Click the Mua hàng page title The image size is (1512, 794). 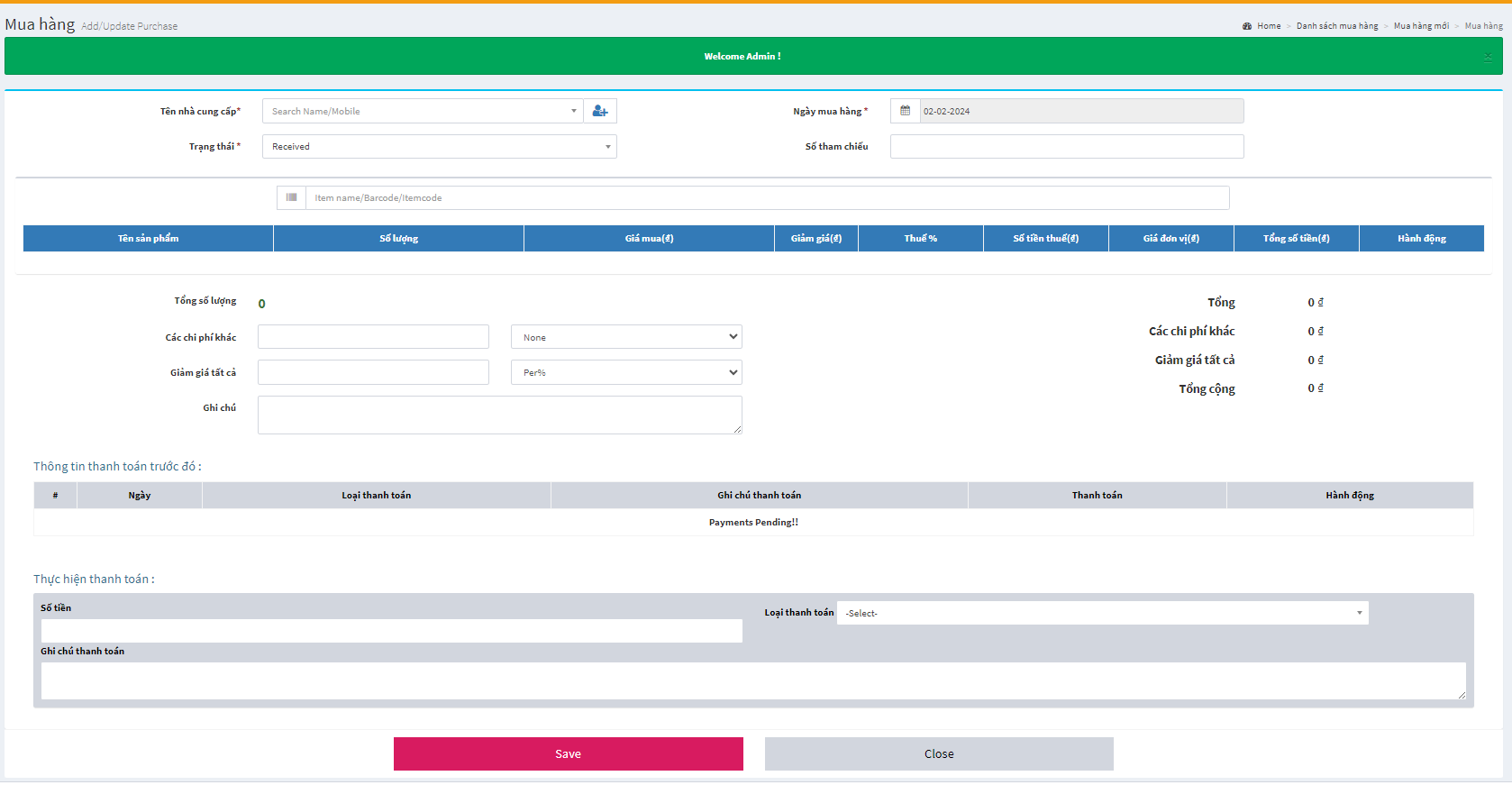click(40, 24)
